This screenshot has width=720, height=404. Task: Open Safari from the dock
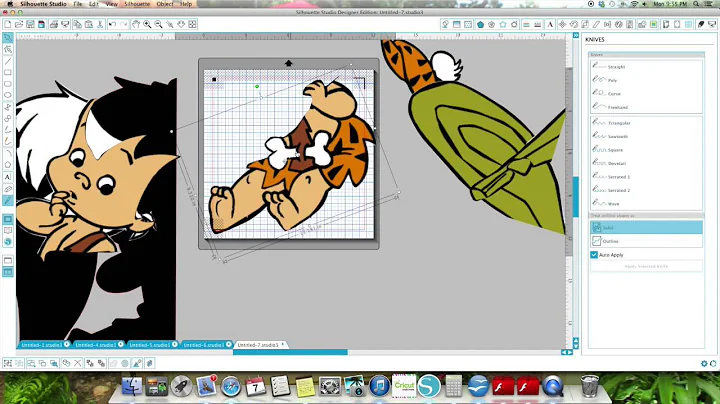231,386
